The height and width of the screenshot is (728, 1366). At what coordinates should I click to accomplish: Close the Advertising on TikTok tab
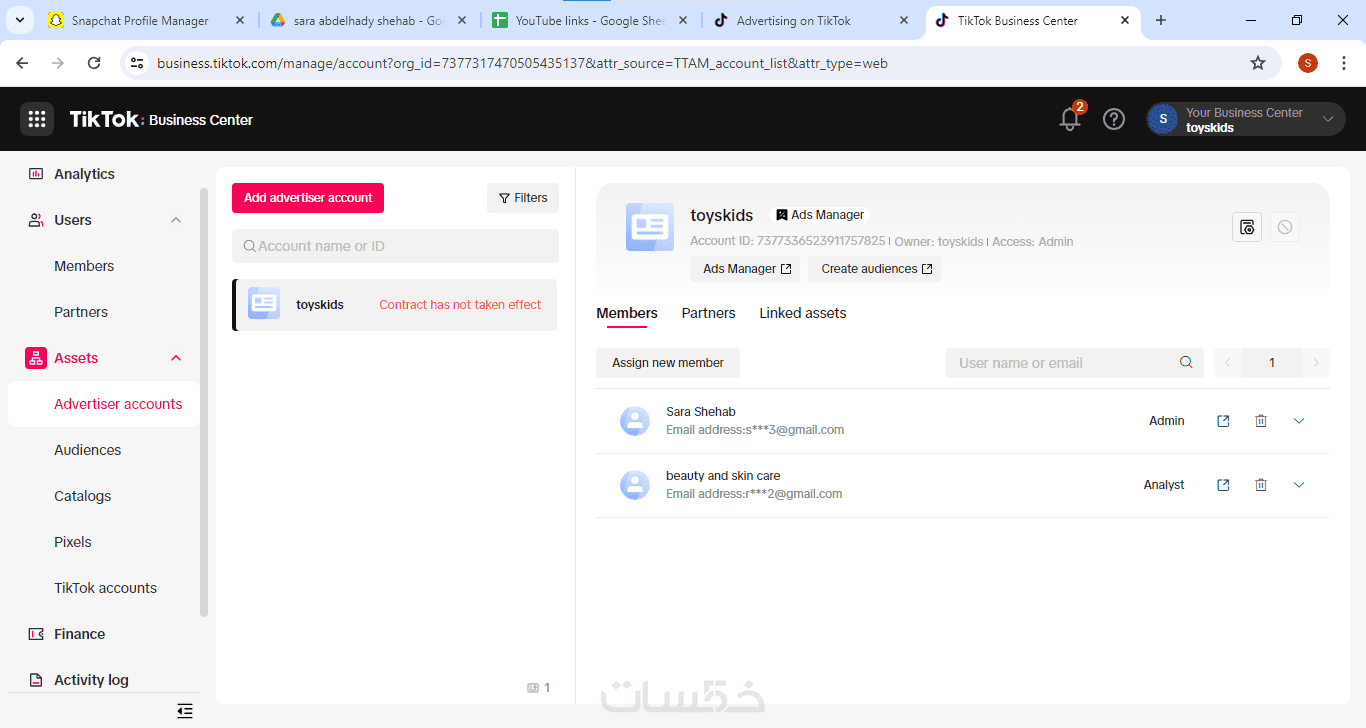(x=904, y=20)
